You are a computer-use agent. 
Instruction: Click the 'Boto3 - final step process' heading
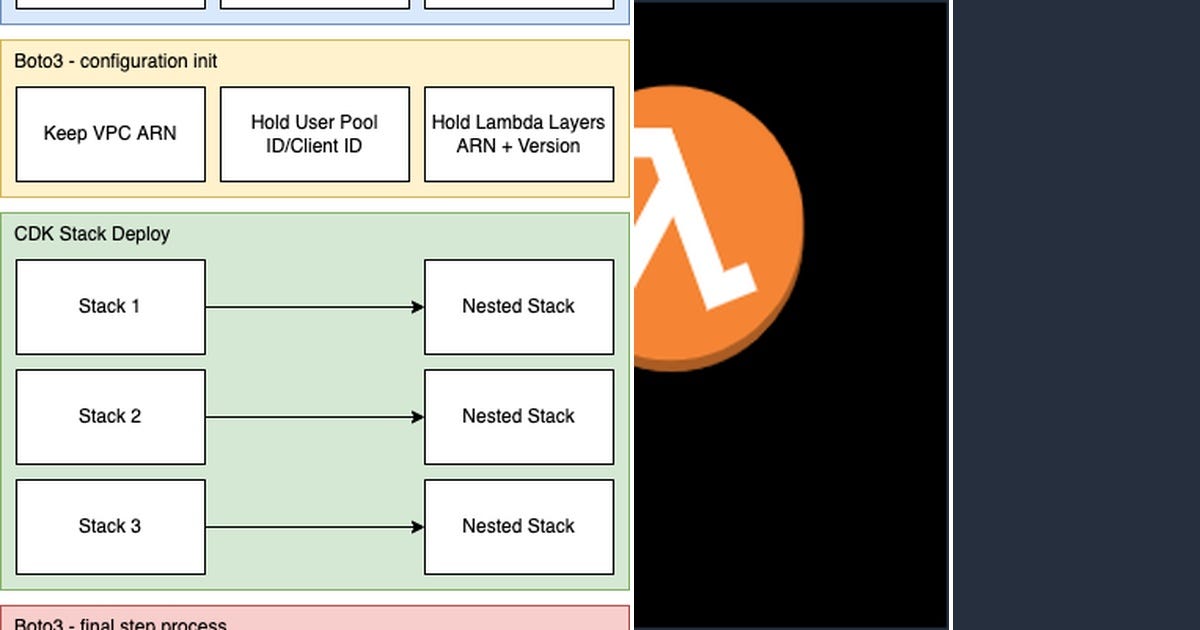point(121,624)
